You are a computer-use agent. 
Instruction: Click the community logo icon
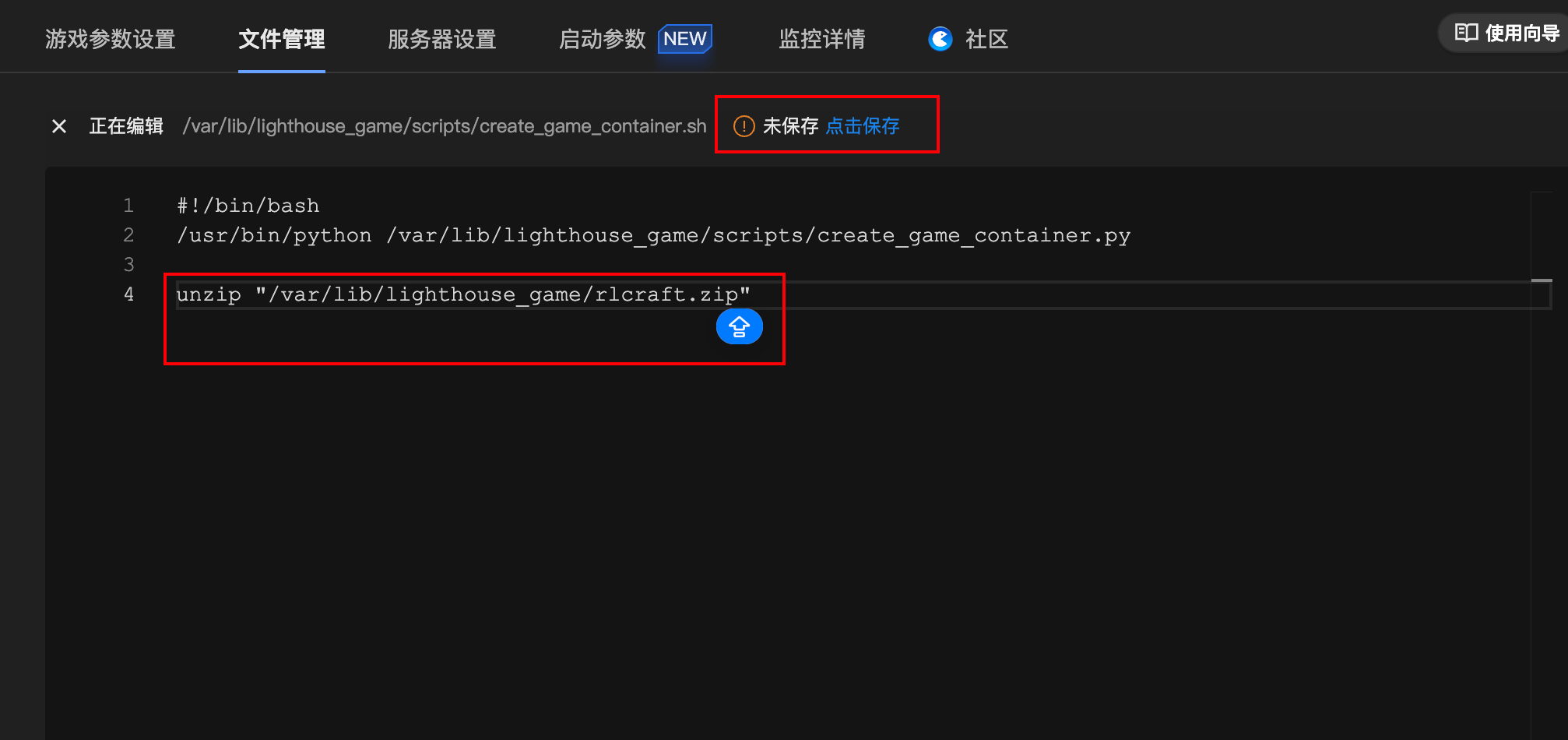click(940, 39)
